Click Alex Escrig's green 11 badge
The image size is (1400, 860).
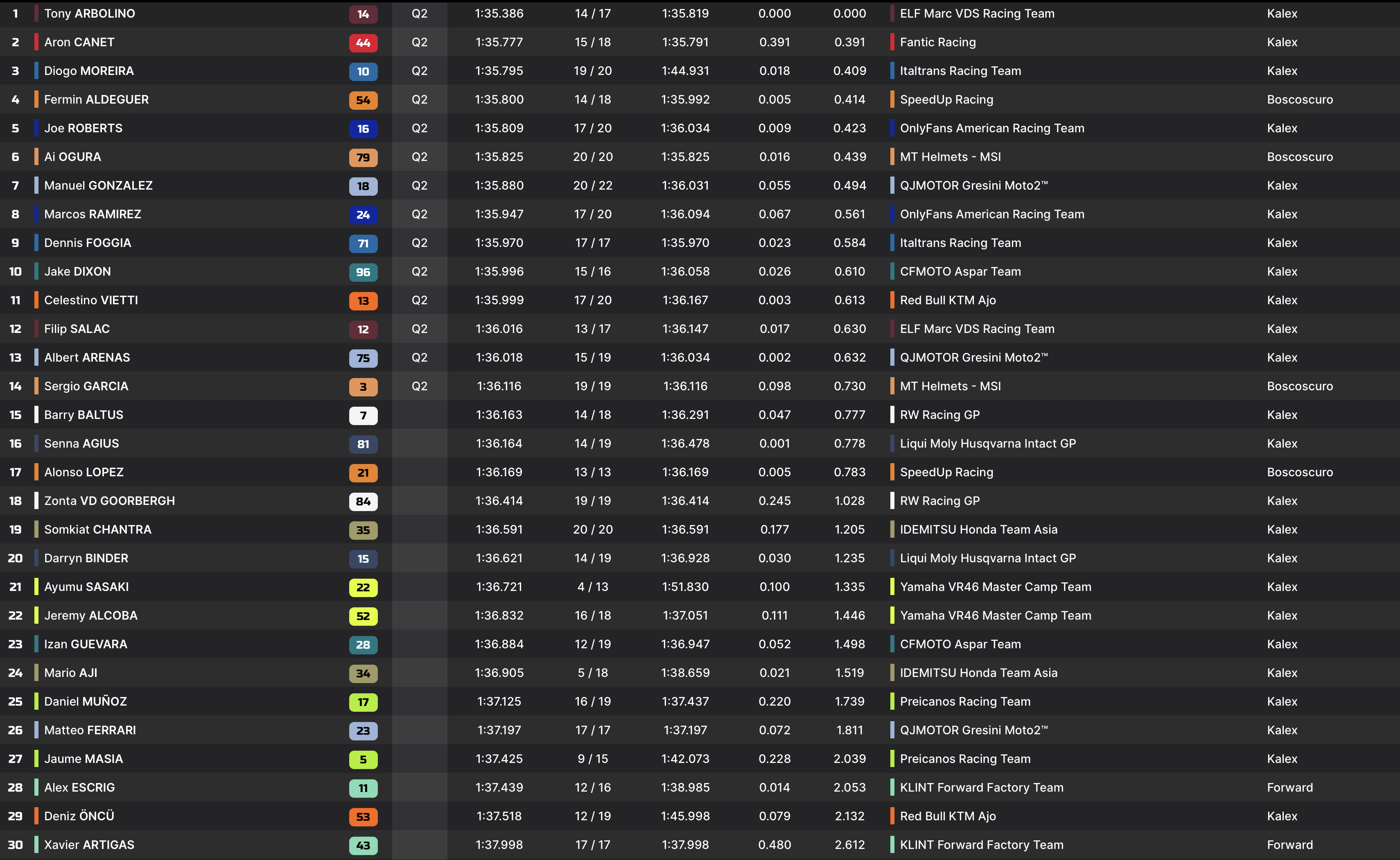[x=363, y=788]
